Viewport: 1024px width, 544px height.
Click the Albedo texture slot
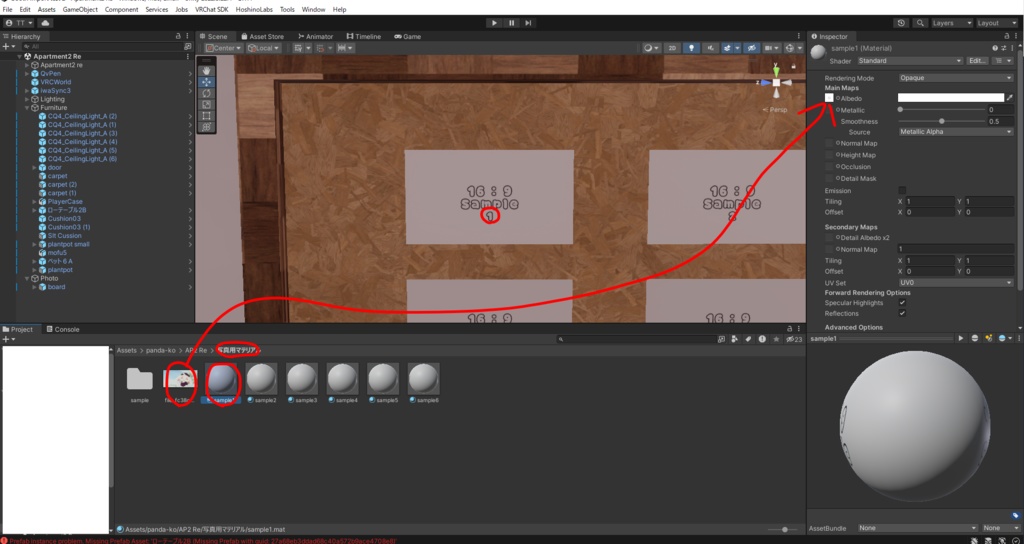(829, 98)
